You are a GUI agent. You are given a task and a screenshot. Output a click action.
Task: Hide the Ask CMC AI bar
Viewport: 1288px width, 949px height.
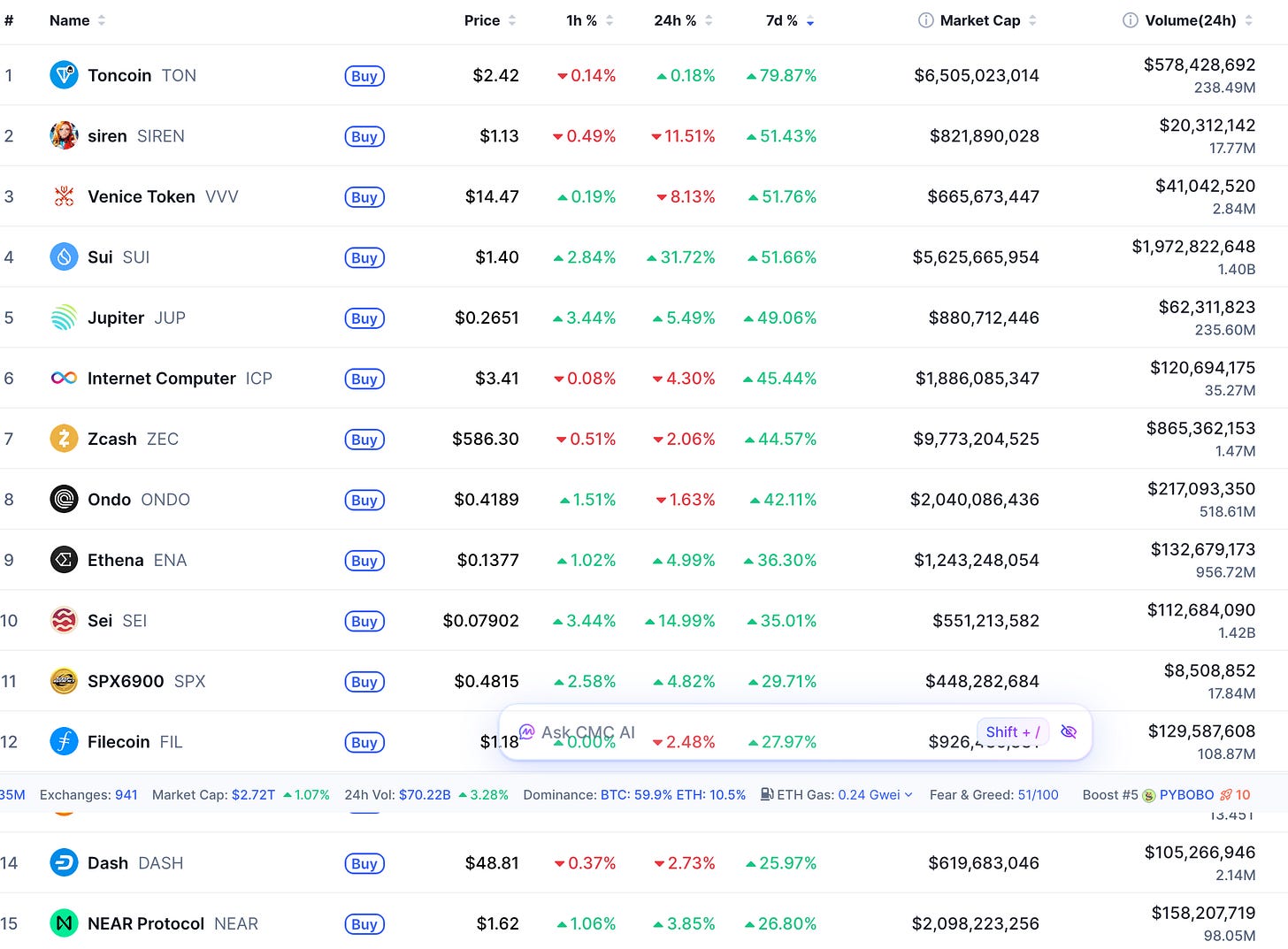point(1069,731)
